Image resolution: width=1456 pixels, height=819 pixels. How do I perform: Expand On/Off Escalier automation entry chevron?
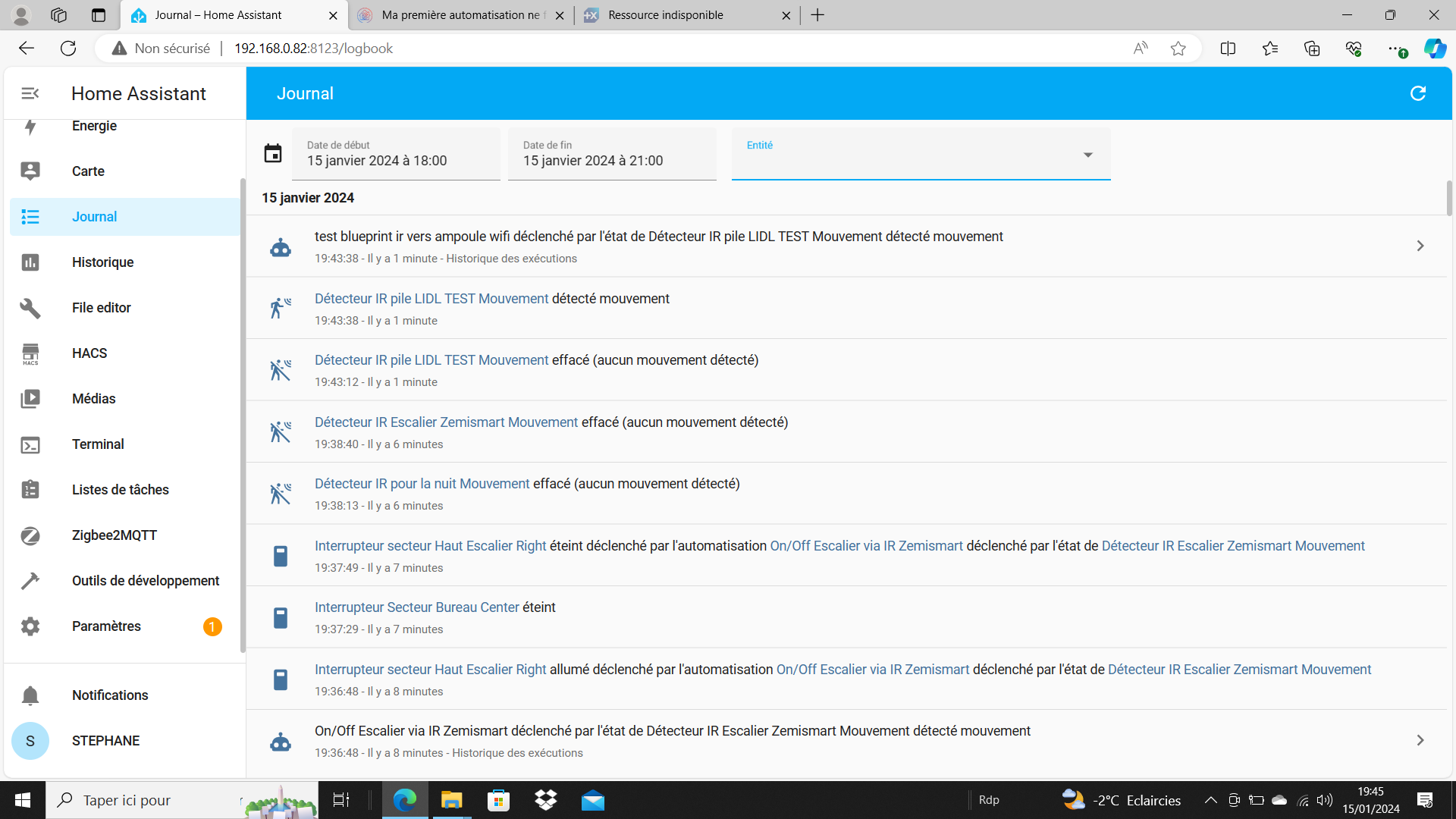coord(1420,741)
